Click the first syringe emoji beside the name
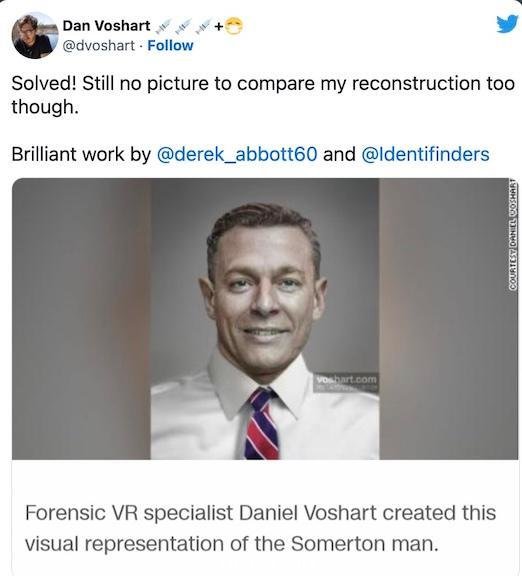The width and height of the screenshot is (522, 576). point(163,26)
